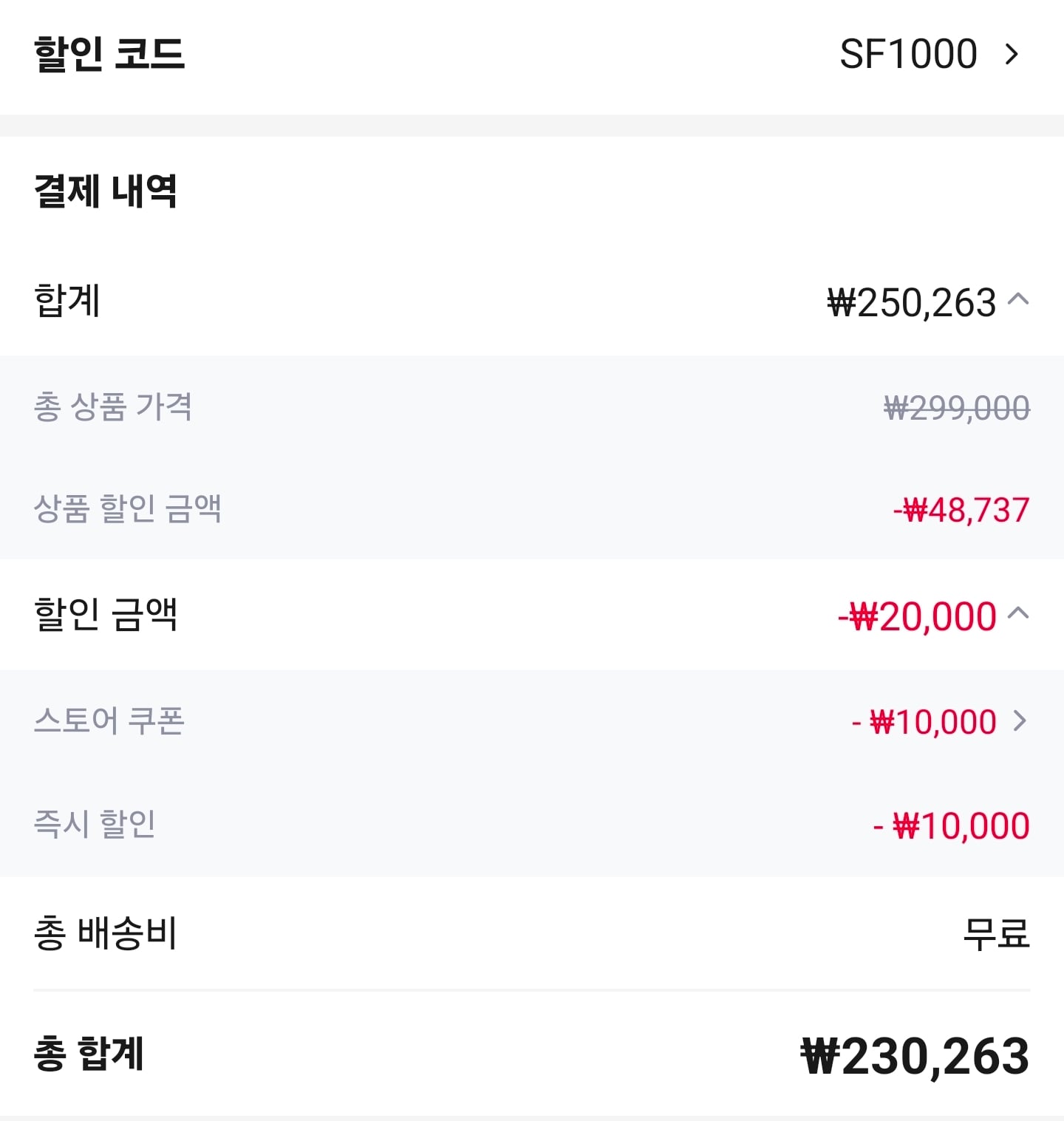
Task: Click the 결제 내역 section heading
Action: pyautogui.click(x=106, y=191)
